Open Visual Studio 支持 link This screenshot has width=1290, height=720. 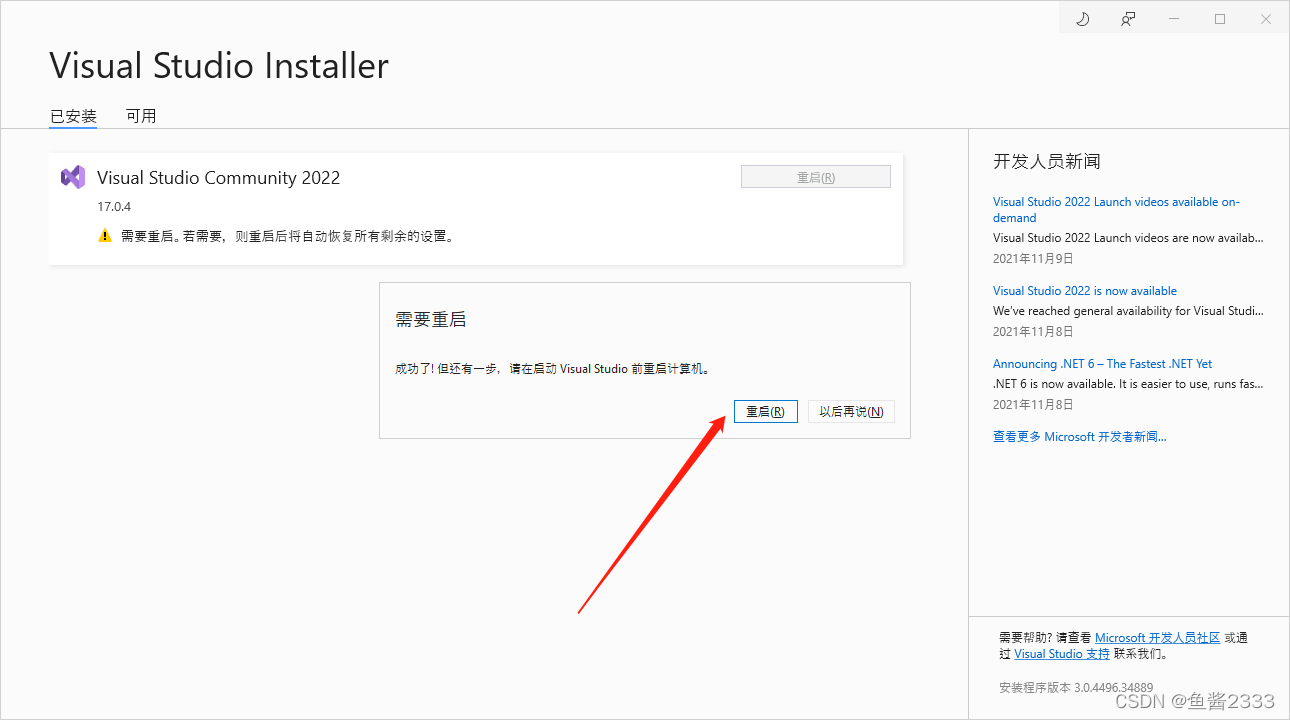1062,654
